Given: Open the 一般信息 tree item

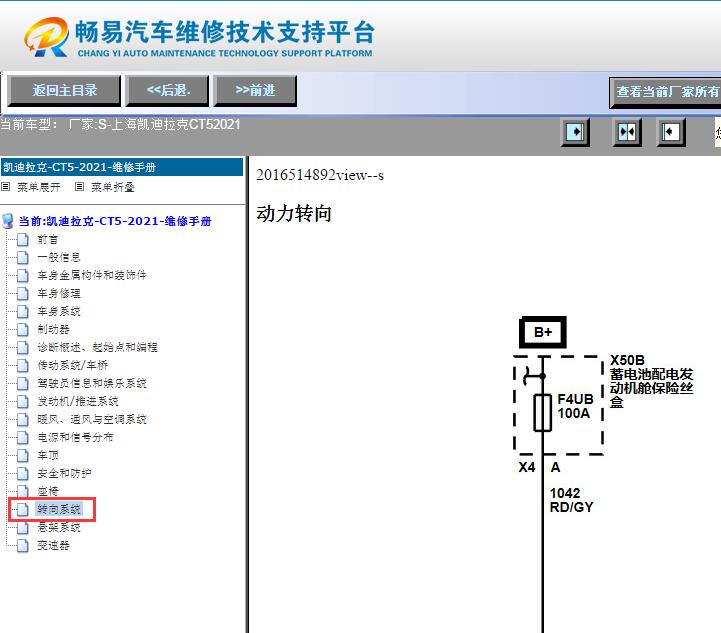Looking at the screenshot, I should [x=59, y=257].
